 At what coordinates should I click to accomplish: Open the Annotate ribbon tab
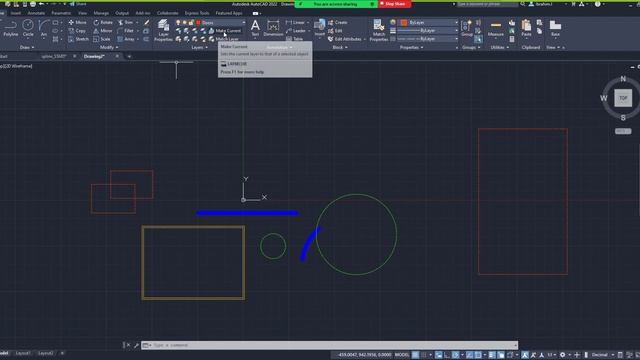(x=36, y=13)
